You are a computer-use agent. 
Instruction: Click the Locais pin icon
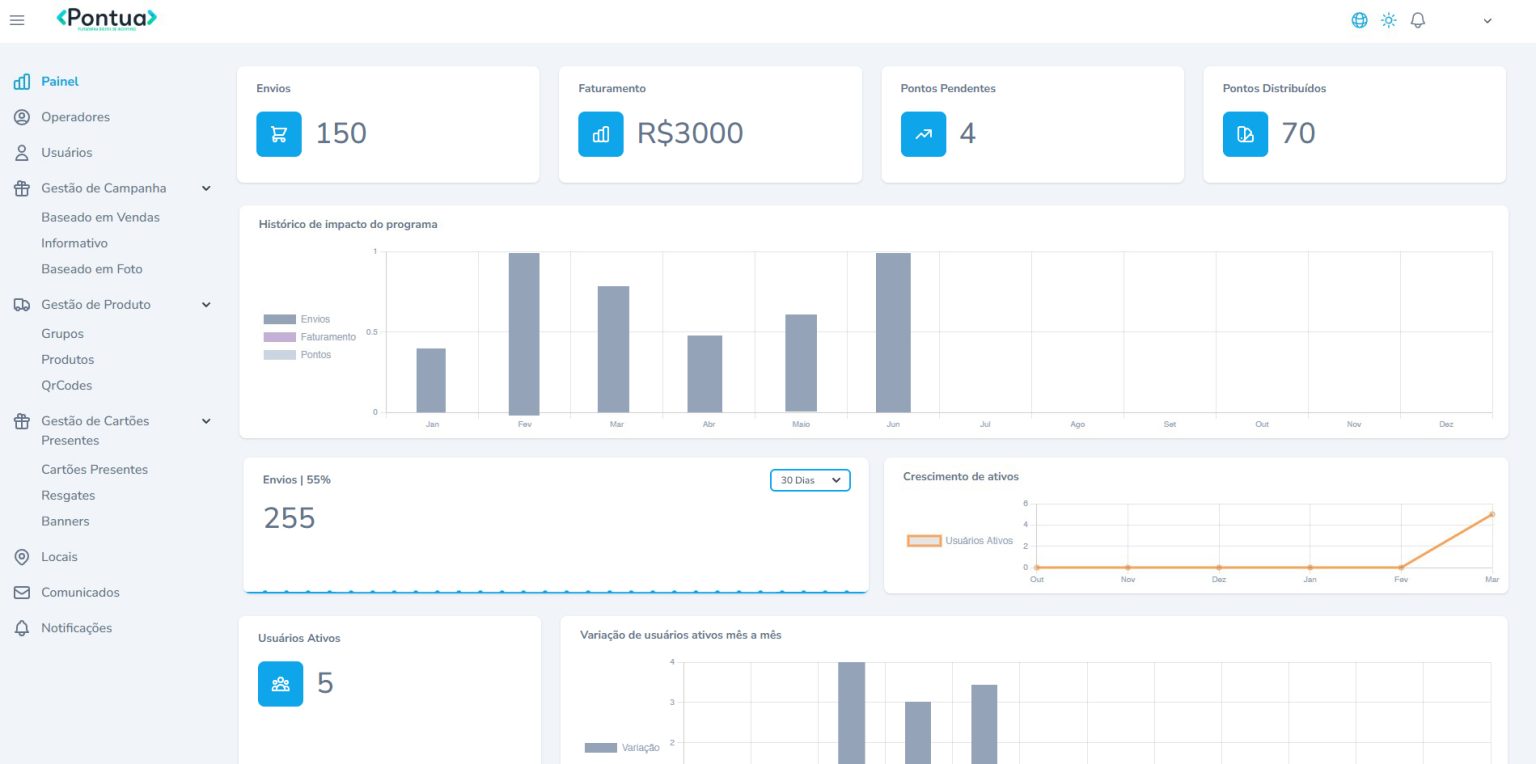click(22, 557)
